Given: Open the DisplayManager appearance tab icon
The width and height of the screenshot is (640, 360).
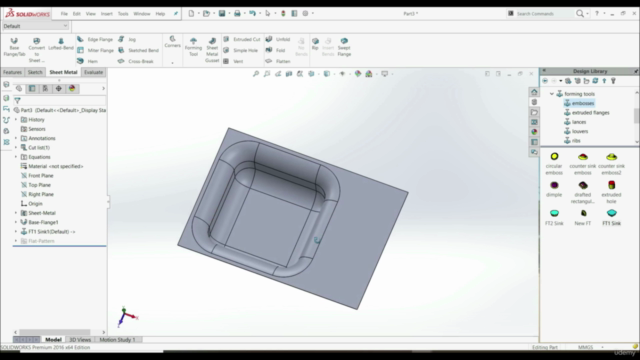Looking at the screenshot, I should pyautogui.click(x=72, y=89).
